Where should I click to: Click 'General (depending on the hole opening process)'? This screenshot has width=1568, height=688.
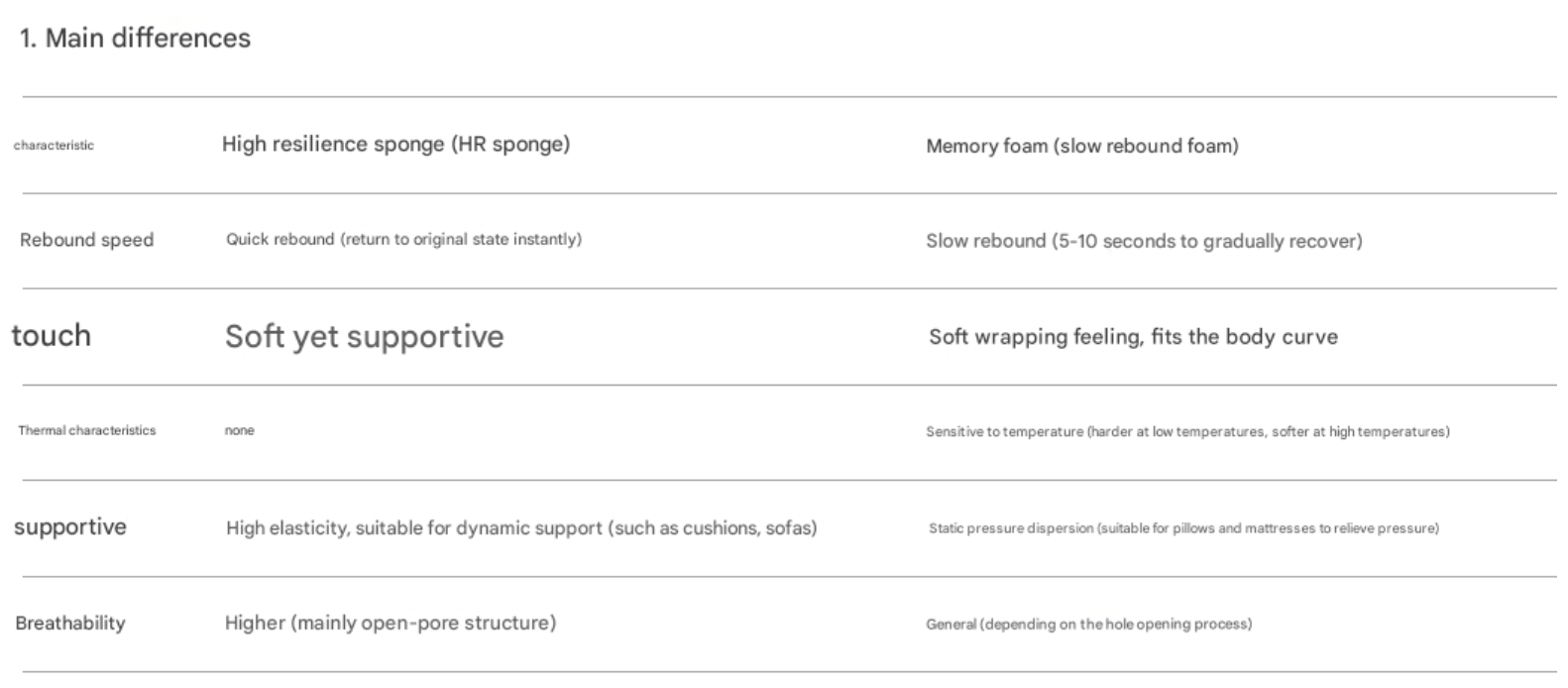point(1087,625)
